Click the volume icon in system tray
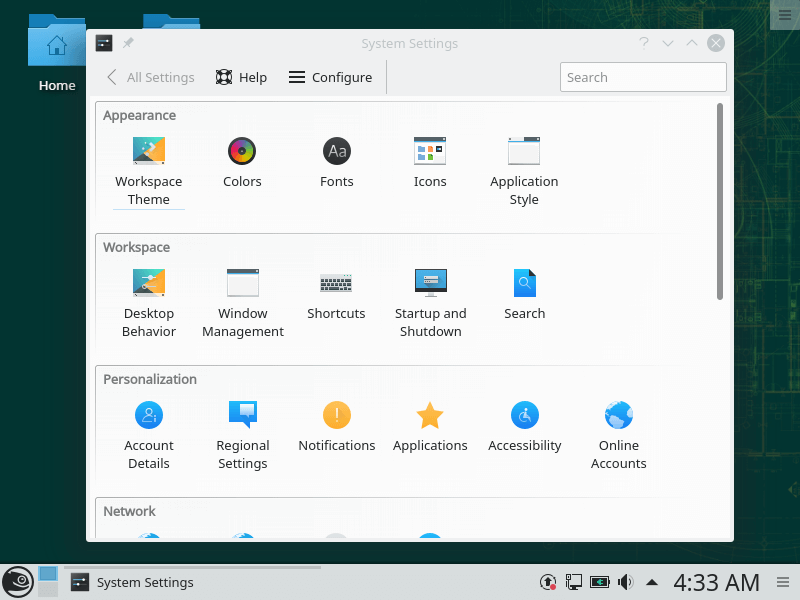Image resolution: width=800 pixels, height=600 pixels. pyautogui.click(x=626, y=582)
